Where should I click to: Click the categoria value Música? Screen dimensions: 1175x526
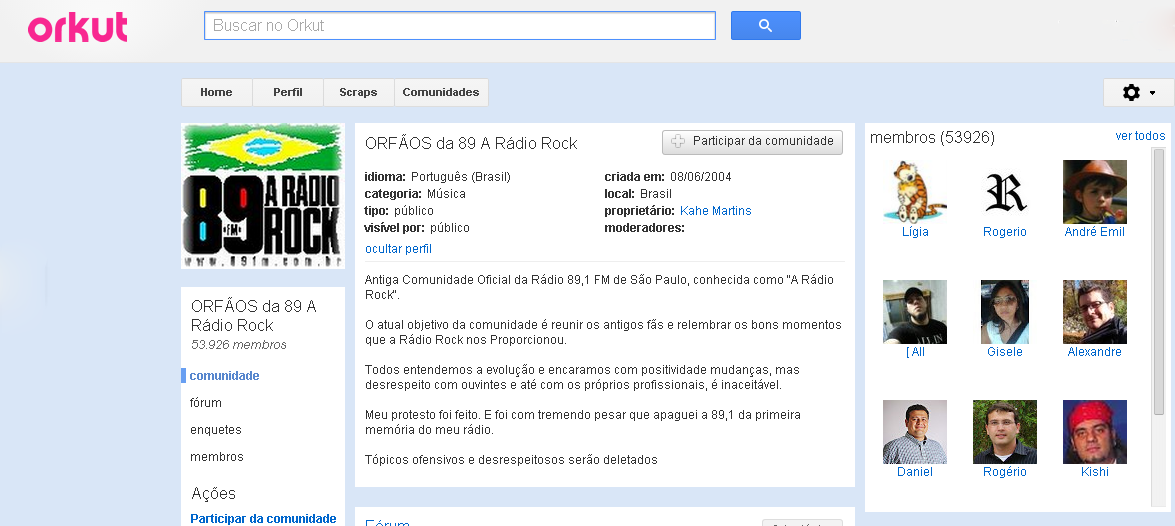click(446, 193)
